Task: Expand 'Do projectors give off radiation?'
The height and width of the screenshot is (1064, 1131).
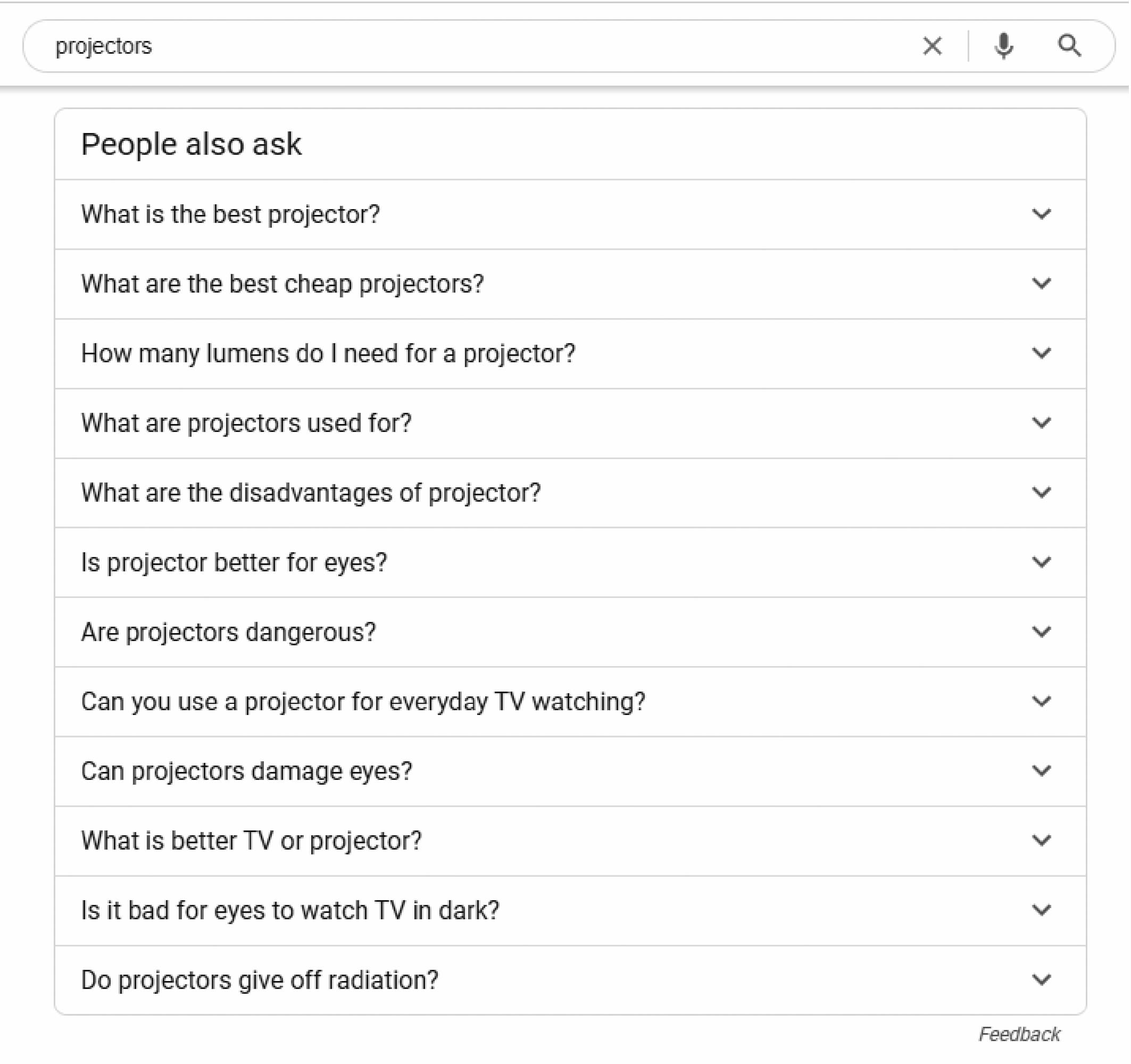Action: tap(260, 980)
